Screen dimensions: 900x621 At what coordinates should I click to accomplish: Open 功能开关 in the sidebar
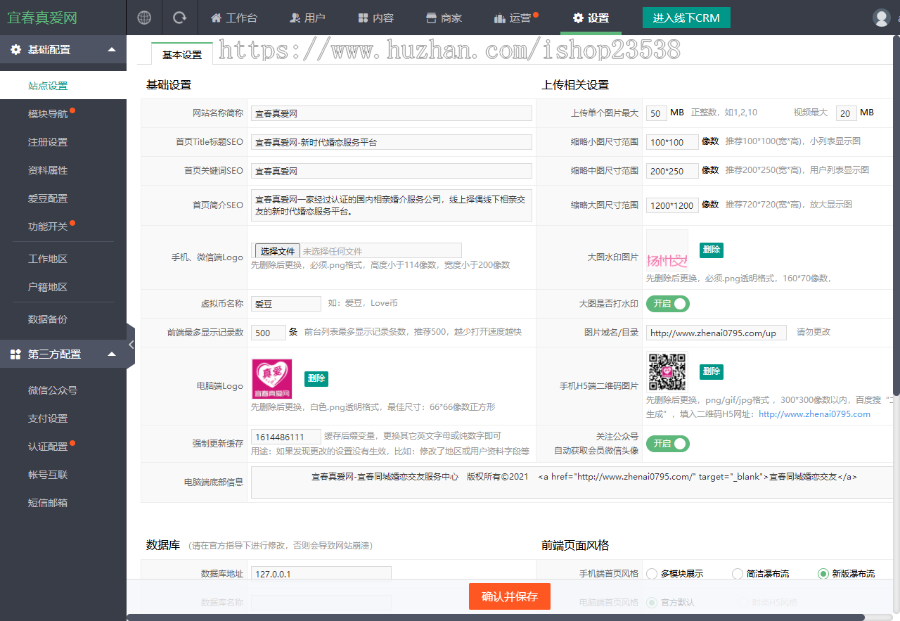(48, 227)
